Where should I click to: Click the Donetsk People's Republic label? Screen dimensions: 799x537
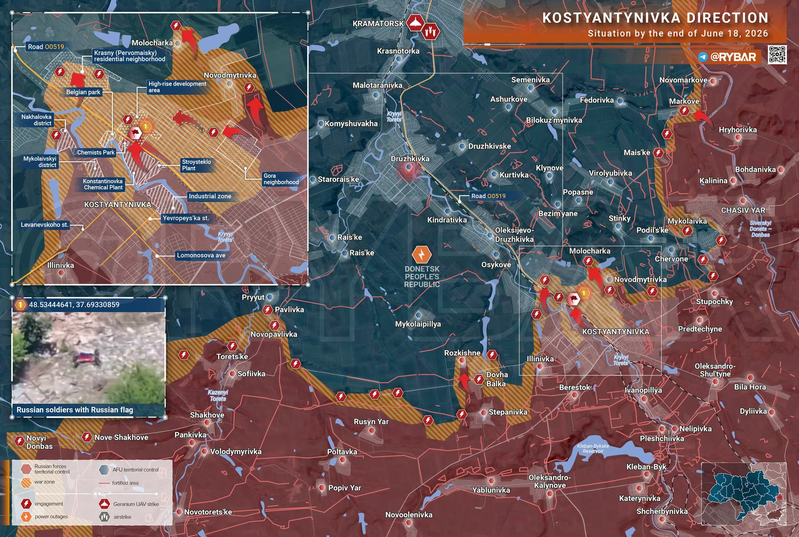coord(422,277)
